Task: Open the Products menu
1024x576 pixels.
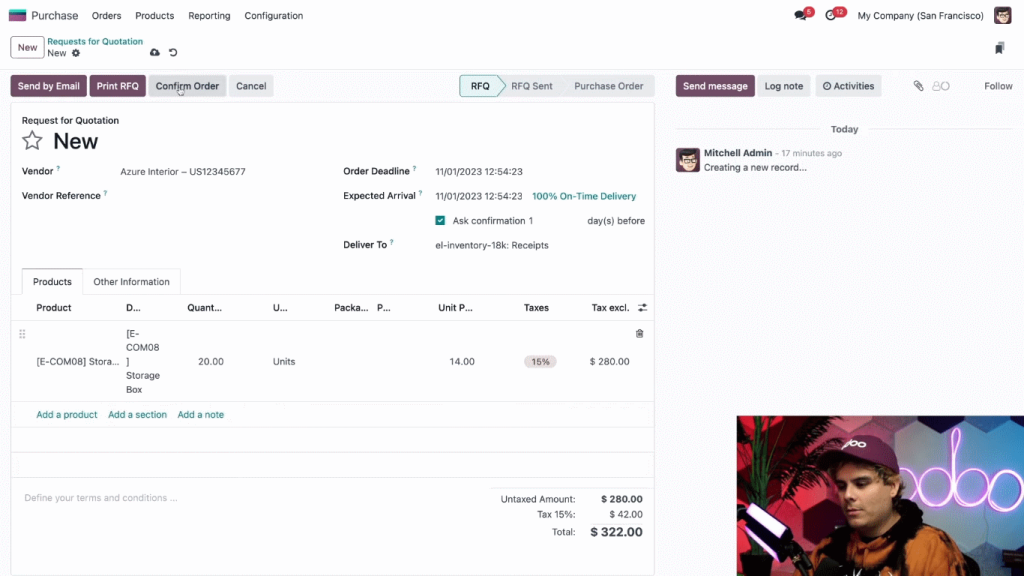Action: pyautogui.click(x=155, y=16)
